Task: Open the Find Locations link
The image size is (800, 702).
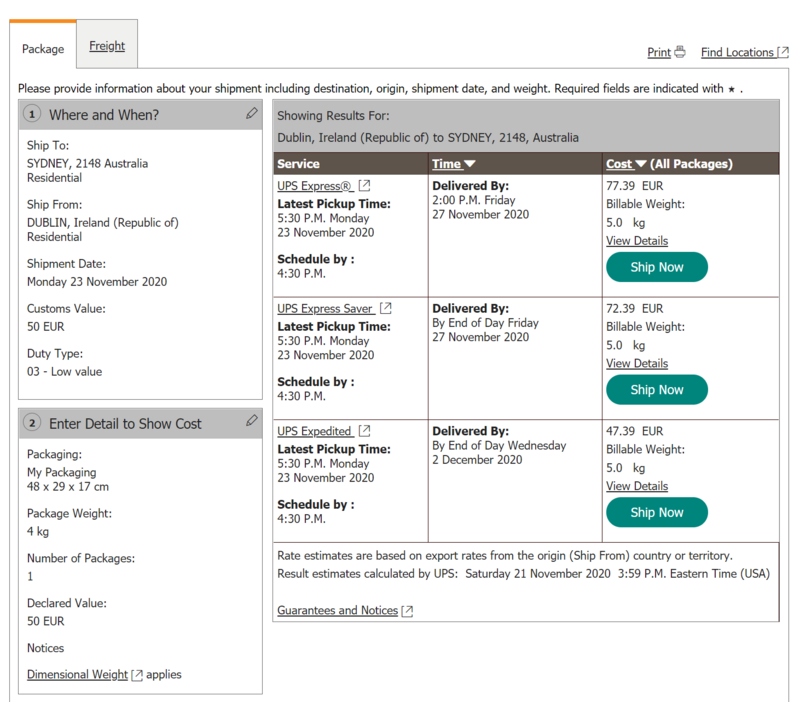Action: pyautogui.click(x=737, y=52)
